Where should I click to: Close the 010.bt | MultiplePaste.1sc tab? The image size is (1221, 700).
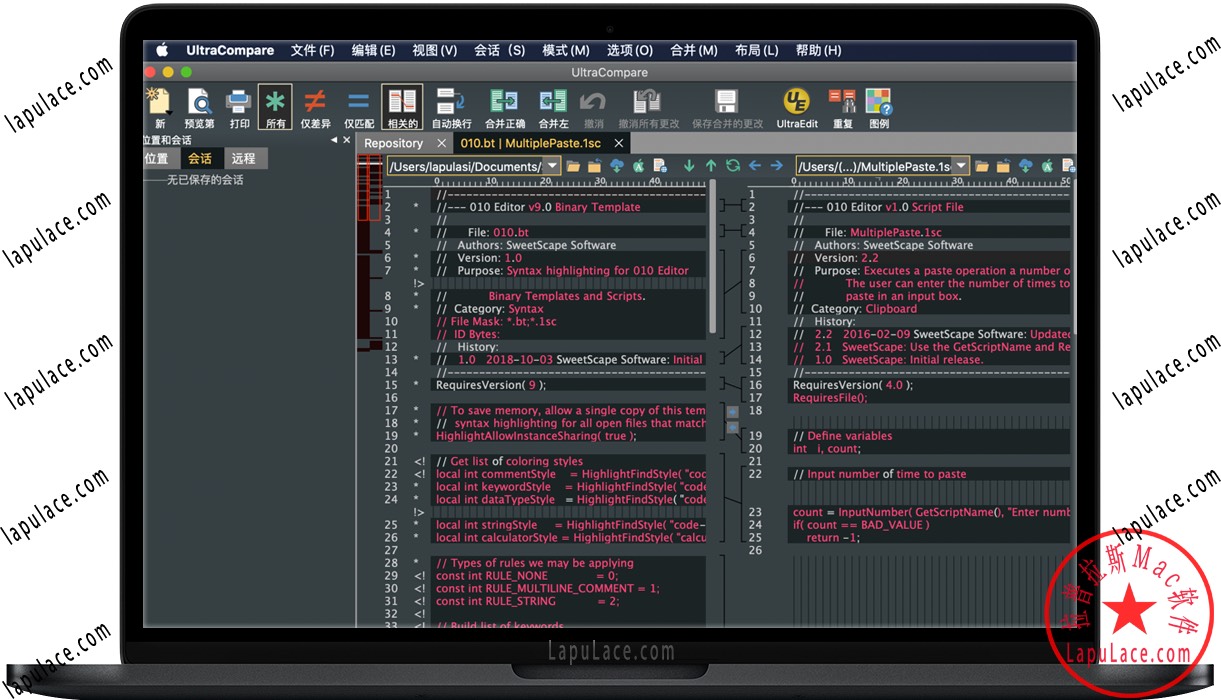[x=619, y=143]
